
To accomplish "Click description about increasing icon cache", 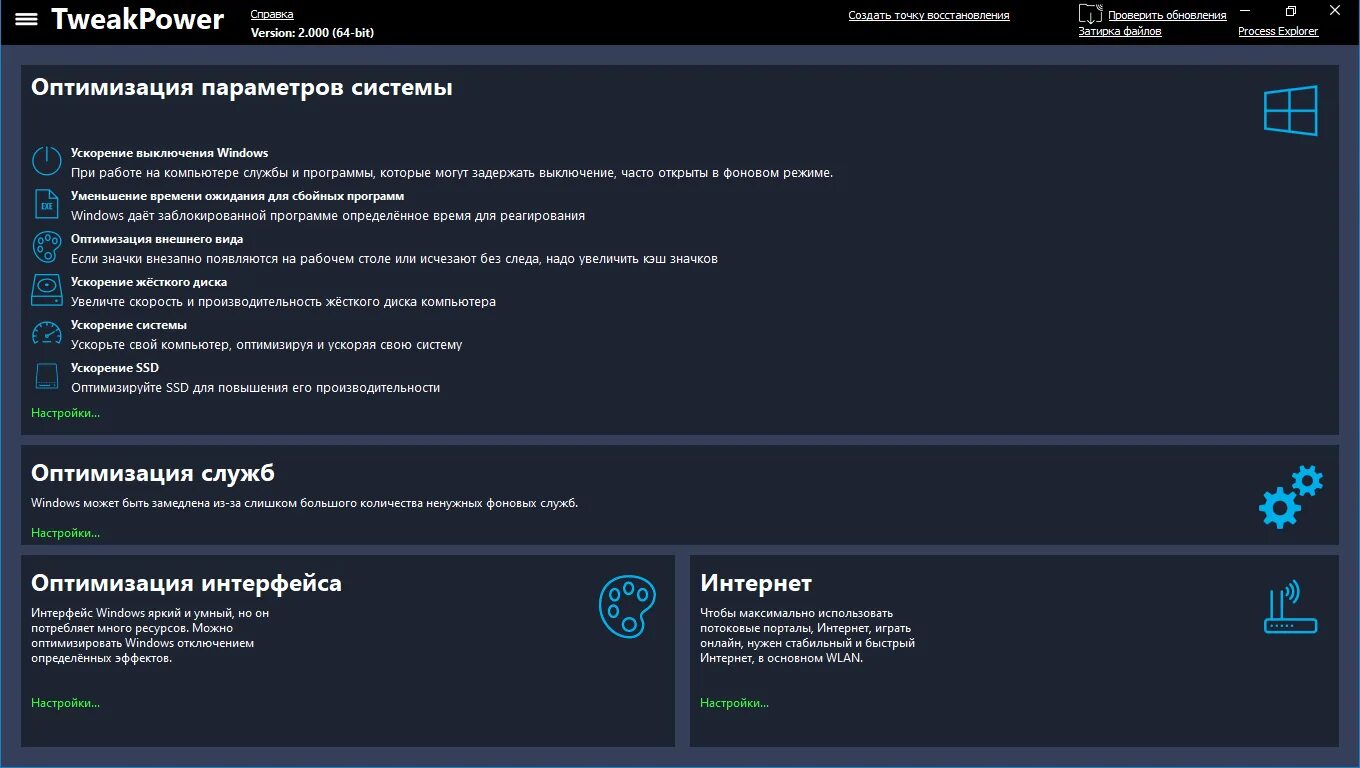I will click(394, 258).
